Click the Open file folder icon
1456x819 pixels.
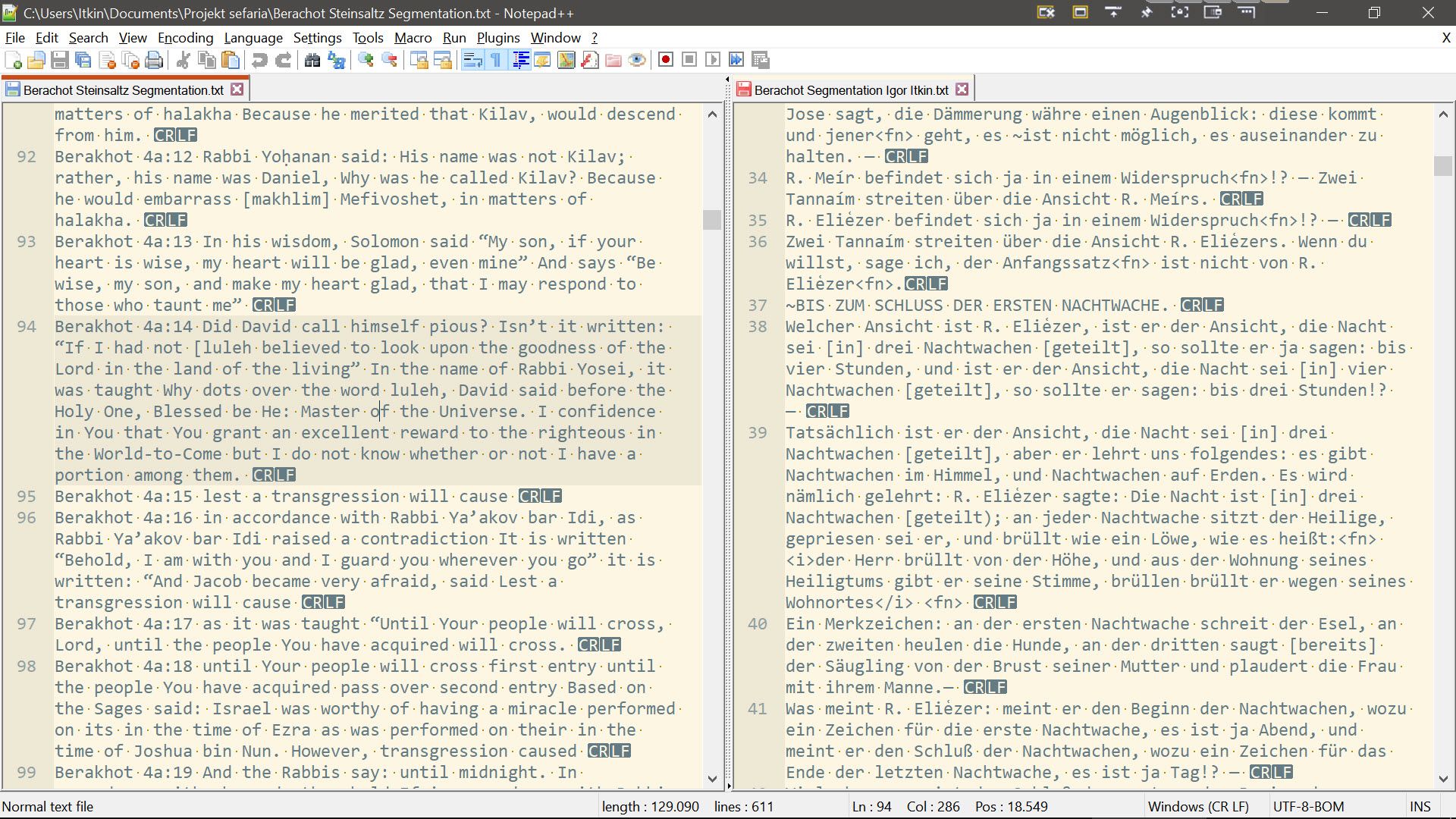tap(36, 60)
